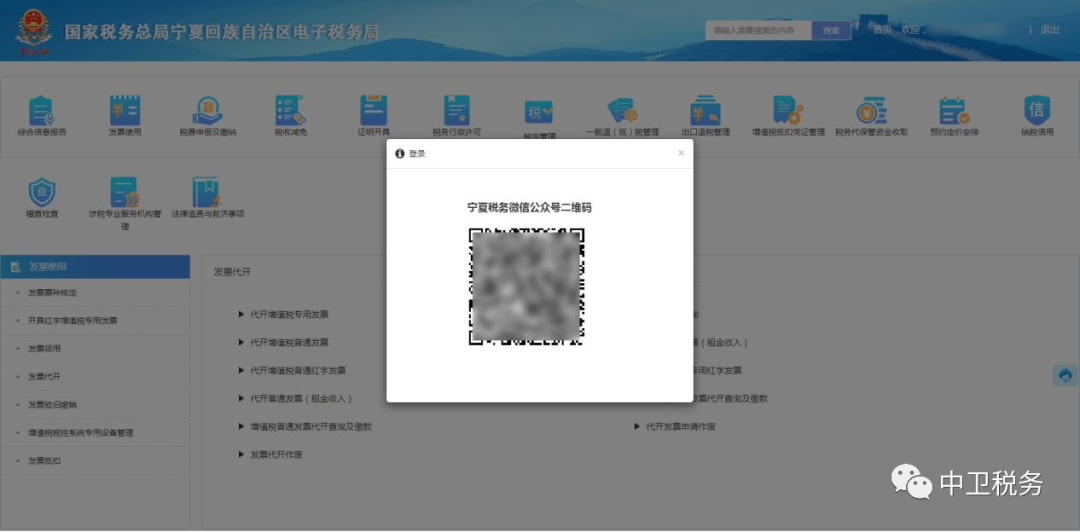1080x532 pixels.
Task: Click the 宁夏税务 WeChat QR code image
Action: 527,287
